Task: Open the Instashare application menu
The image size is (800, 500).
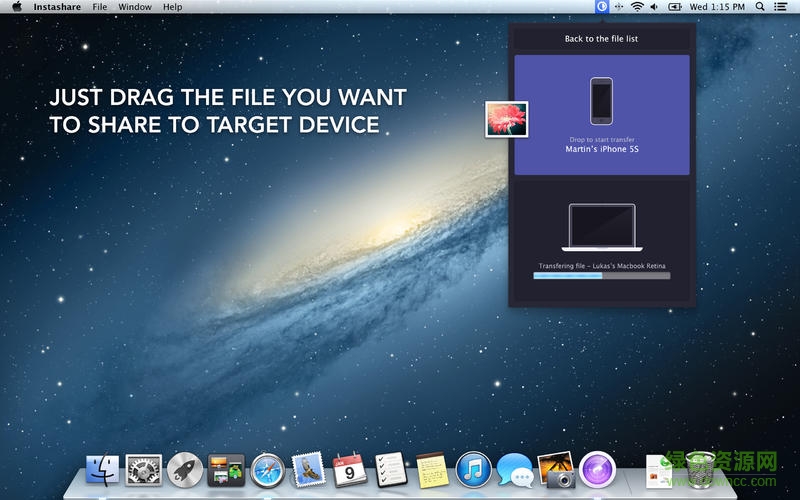Action: click(x=55, y=7)
